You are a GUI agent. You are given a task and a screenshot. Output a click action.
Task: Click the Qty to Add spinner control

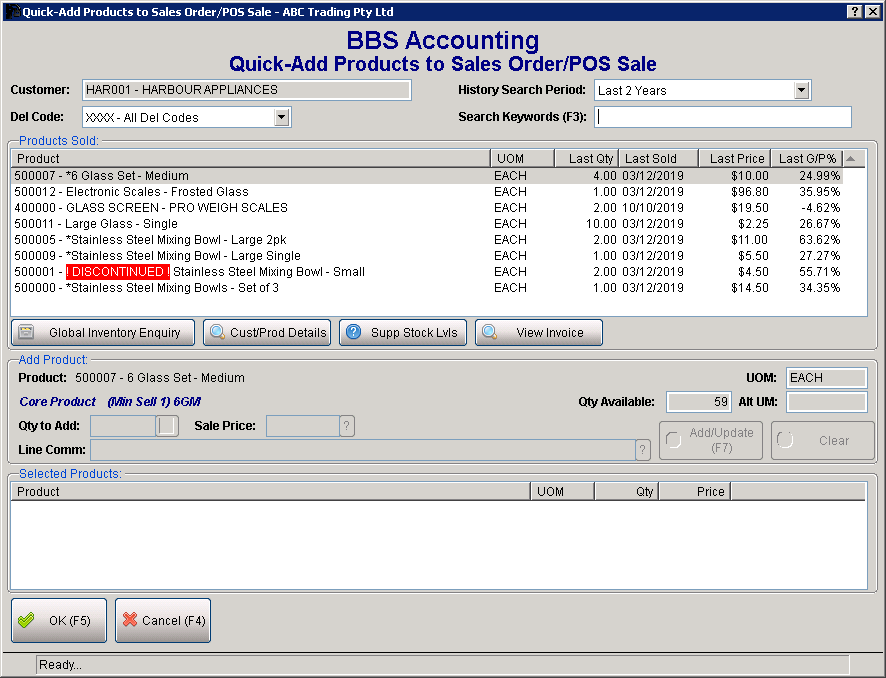point(166,426)
